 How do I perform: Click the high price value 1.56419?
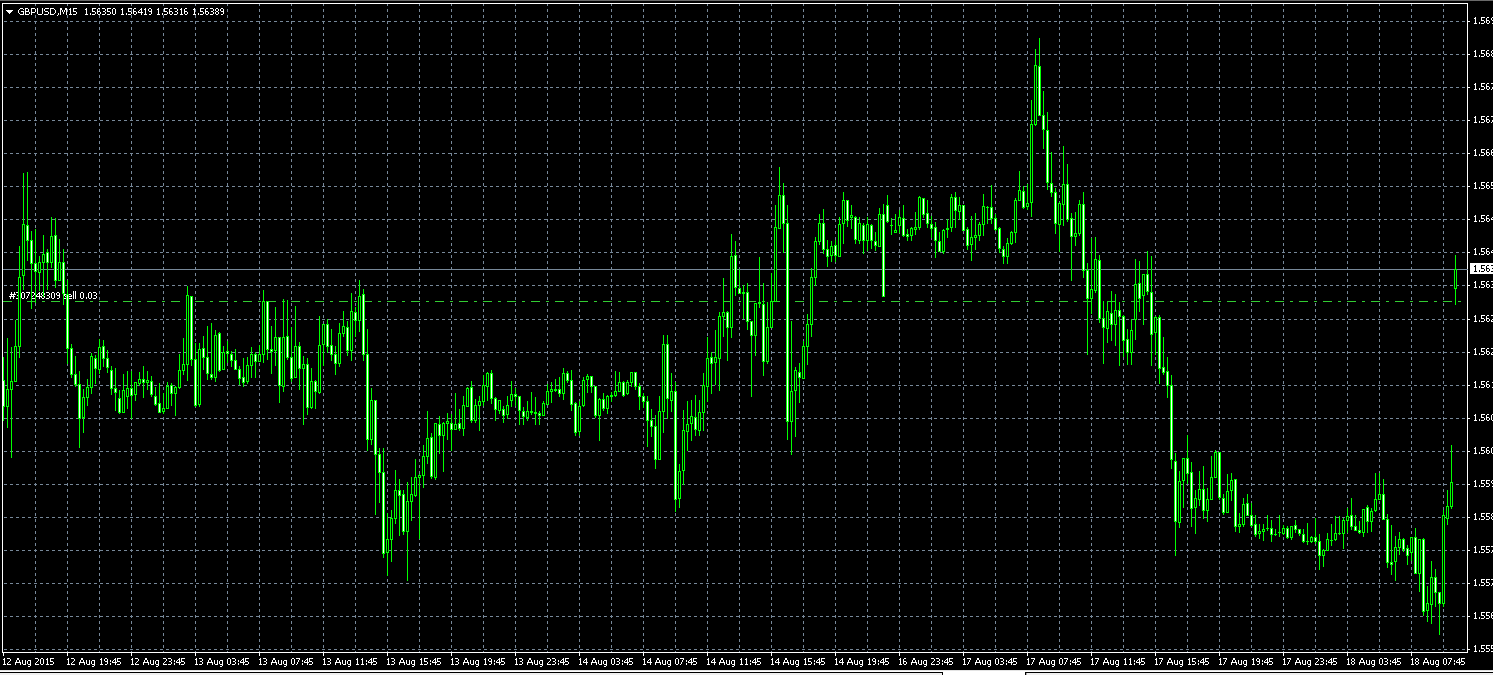point(138,11)
